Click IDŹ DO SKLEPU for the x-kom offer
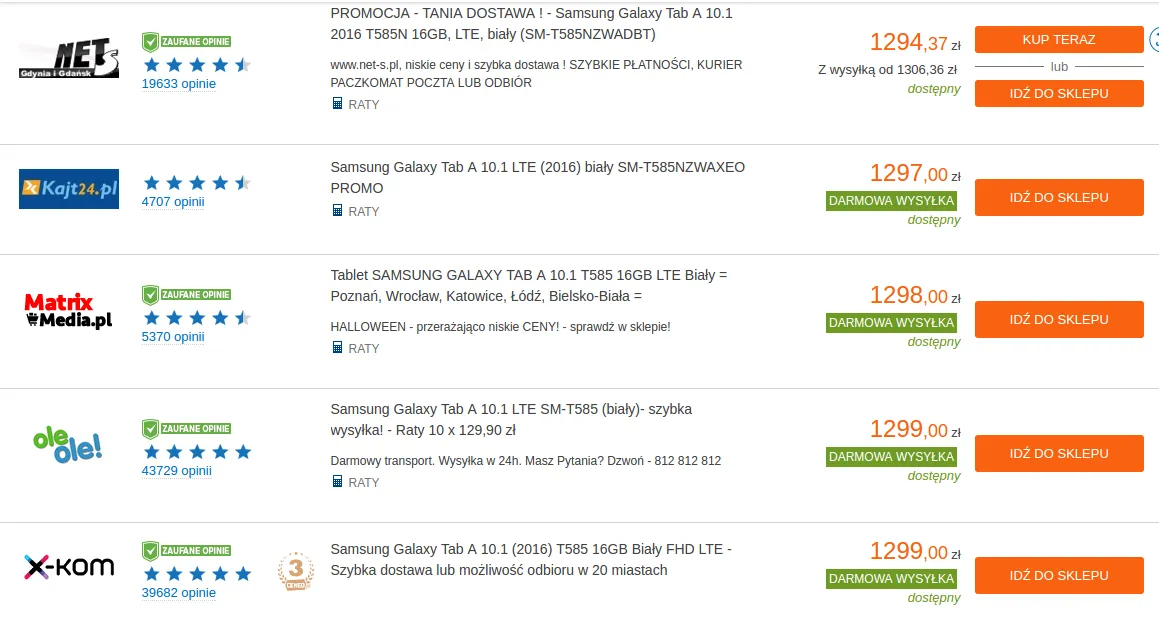The width and height of the screenshot is (1159, 624). coord(1058,576)
